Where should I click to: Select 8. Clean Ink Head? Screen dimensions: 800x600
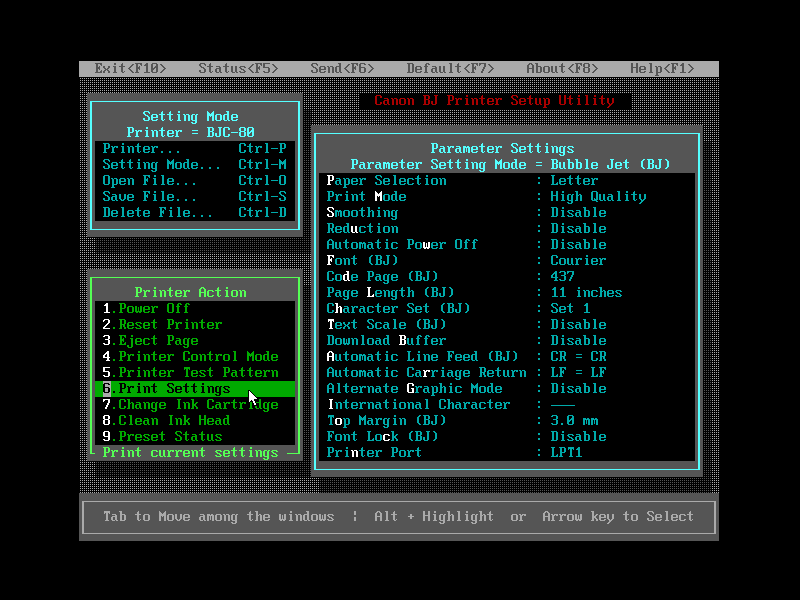[195, 420]
